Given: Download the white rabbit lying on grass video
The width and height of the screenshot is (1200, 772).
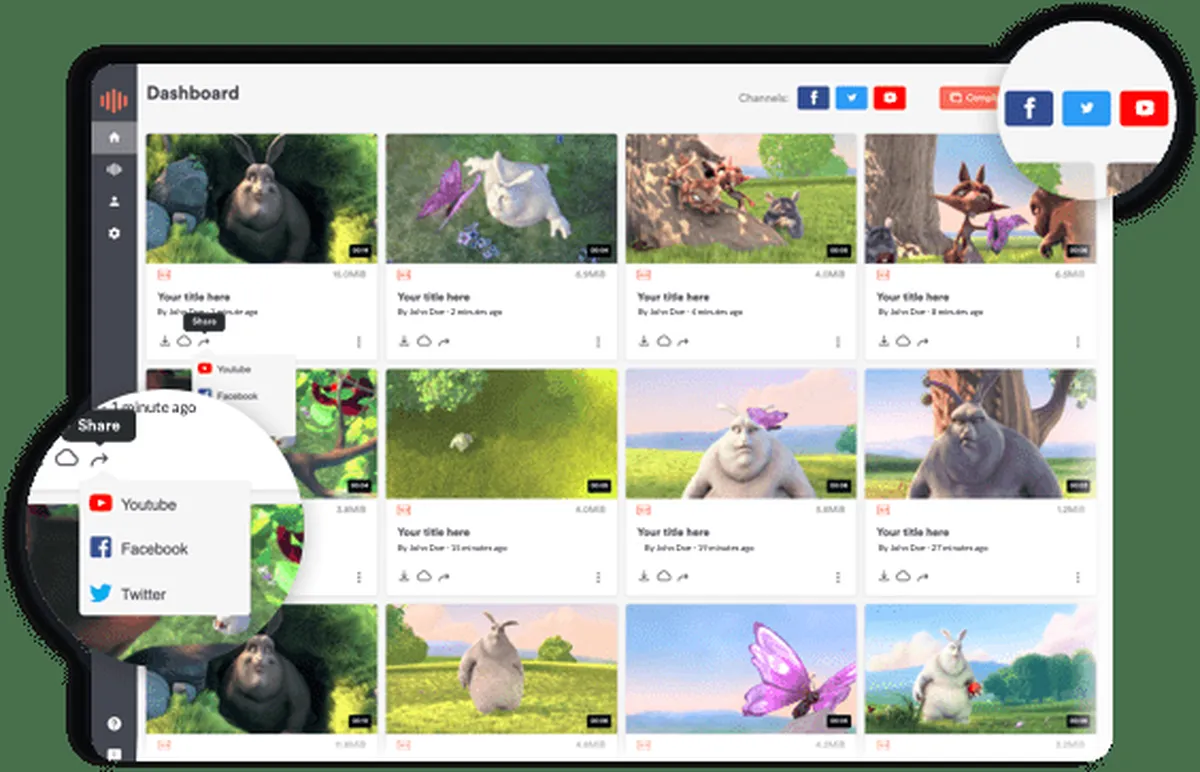Looking at the screenshot, I should point(404,341).
